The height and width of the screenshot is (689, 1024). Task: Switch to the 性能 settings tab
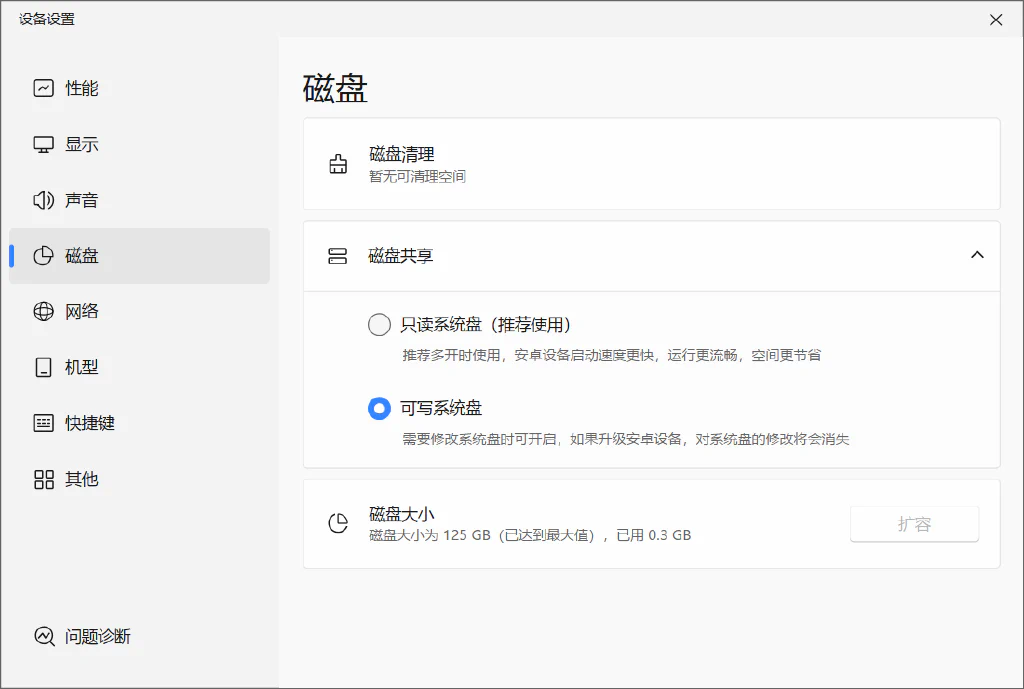click(139, 88)
